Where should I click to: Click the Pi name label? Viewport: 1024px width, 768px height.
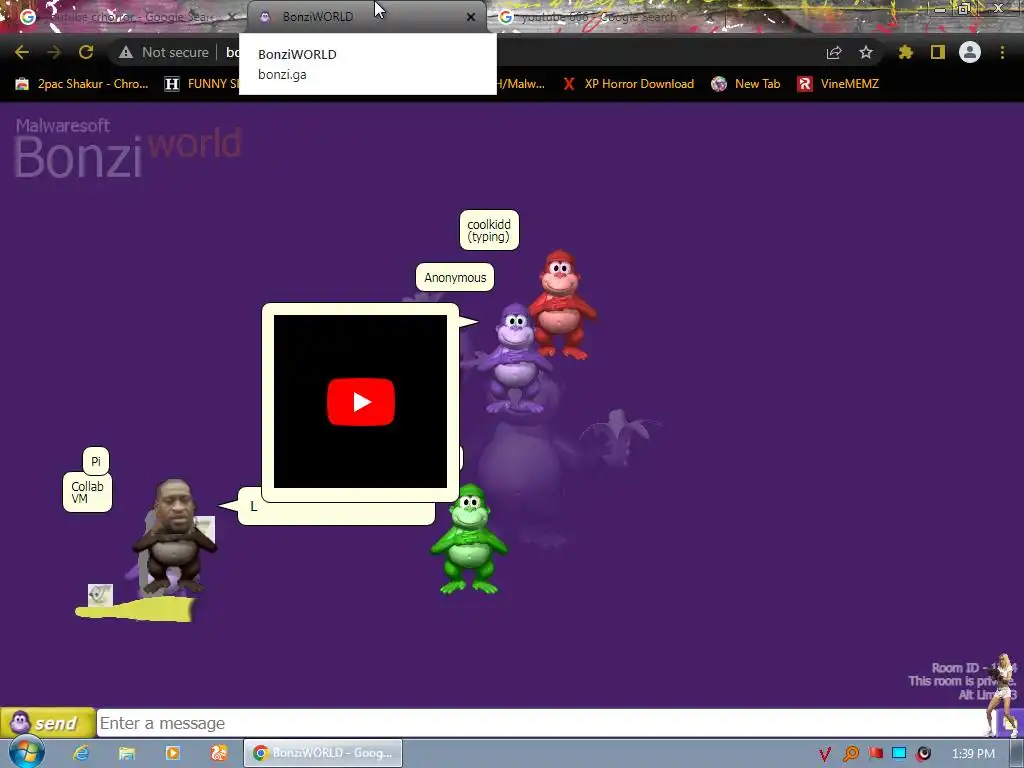coord(96,461)
